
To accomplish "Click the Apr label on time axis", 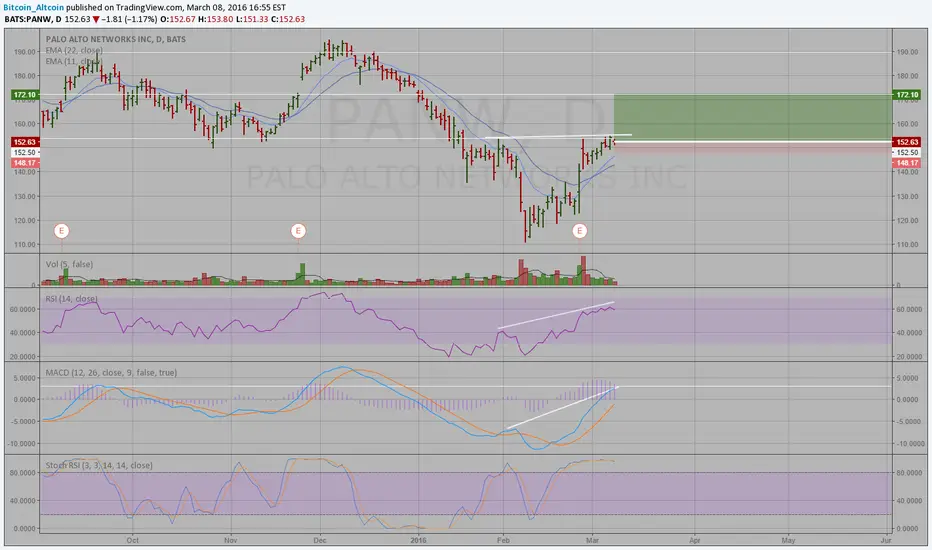I will 694,540.
